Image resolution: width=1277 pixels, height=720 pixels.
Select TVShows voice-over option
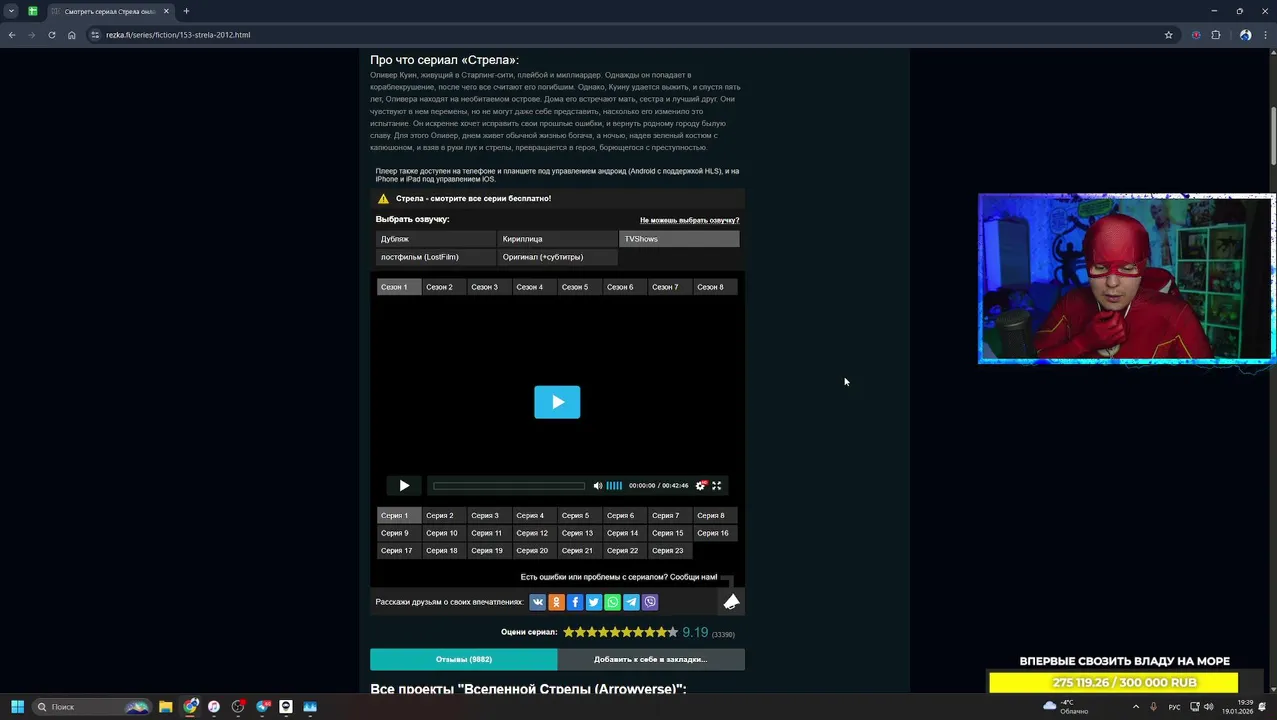tap(679, 239)
